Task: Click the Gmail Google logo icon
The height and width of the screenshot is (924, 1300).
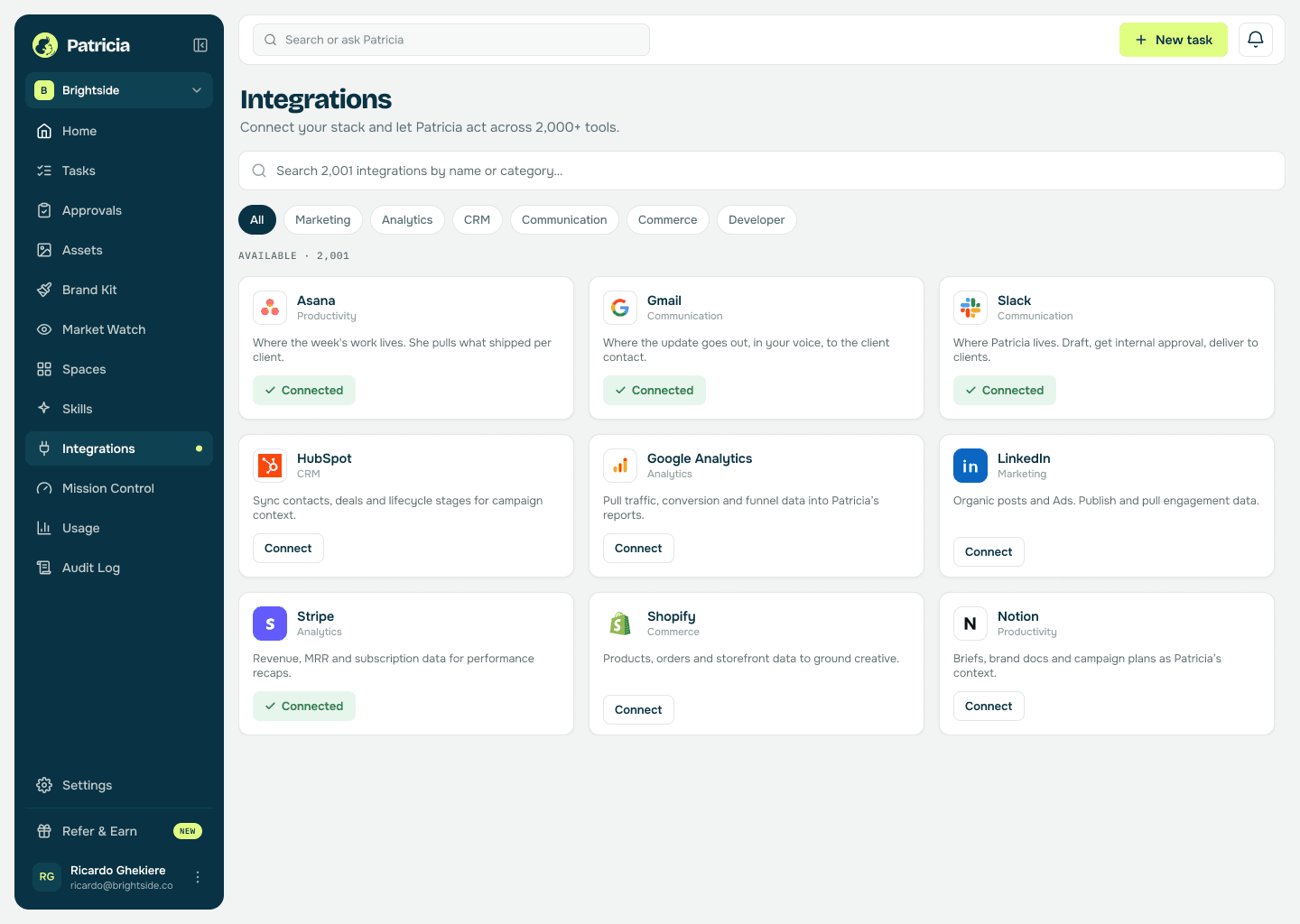Action: pyautogui.click(x=620, y=308)
